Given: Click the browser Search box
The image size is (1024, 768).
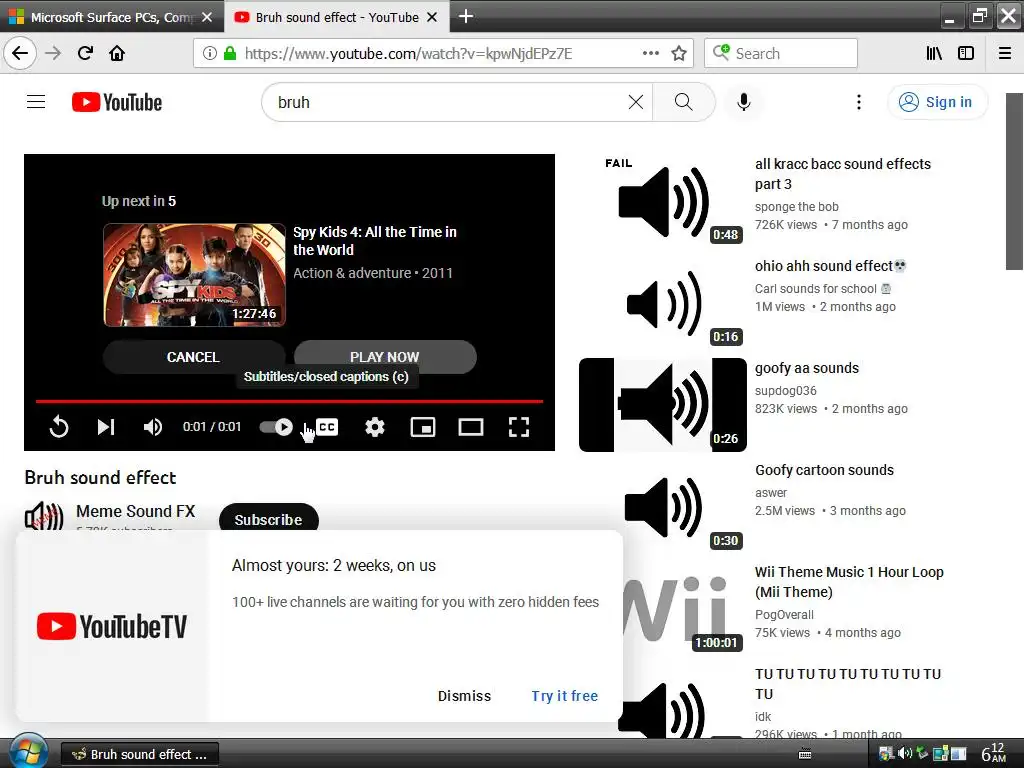Looking at the screenshot, I should tap(780, 53).
